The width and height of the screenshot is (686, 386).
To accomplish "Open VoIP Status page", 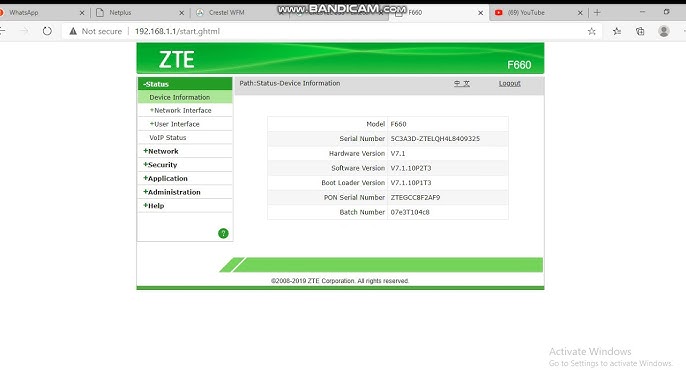I will tap(168, 137).
